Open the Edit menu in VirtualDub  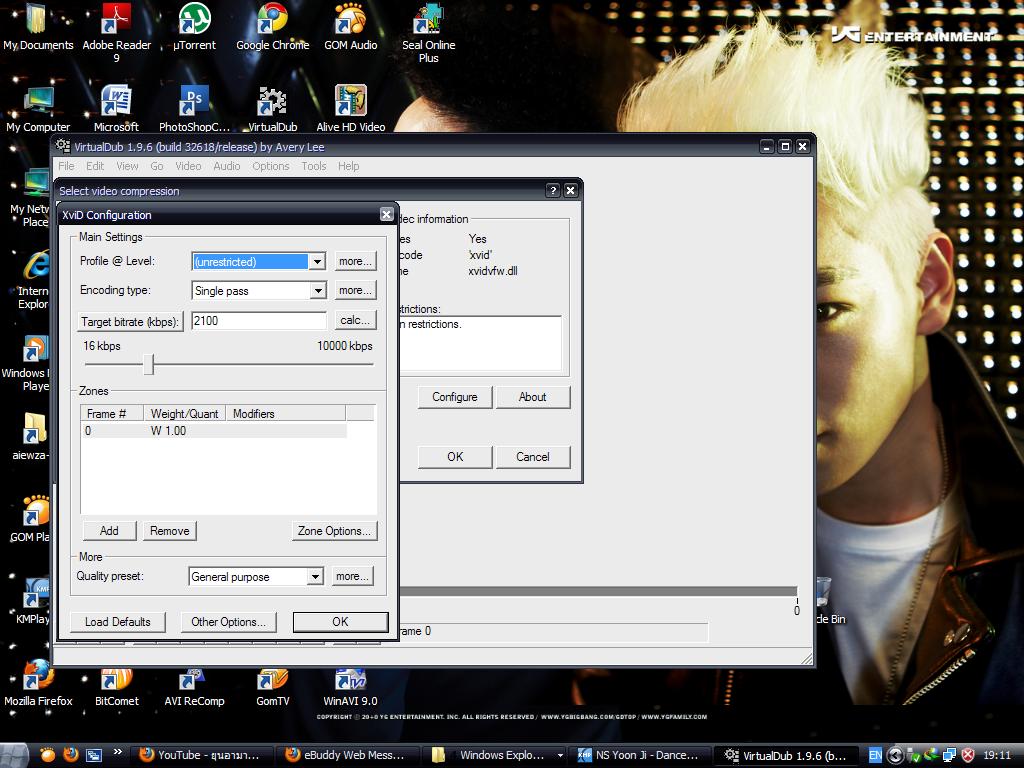coord(95,166)
